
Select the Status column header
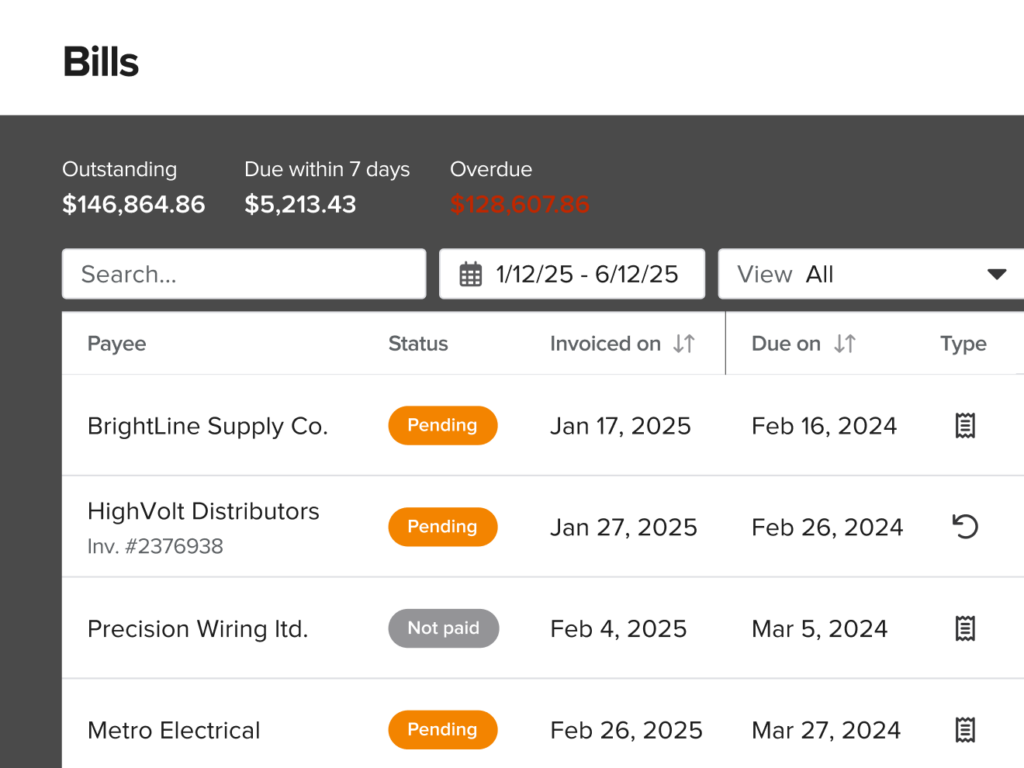[418, 343]
